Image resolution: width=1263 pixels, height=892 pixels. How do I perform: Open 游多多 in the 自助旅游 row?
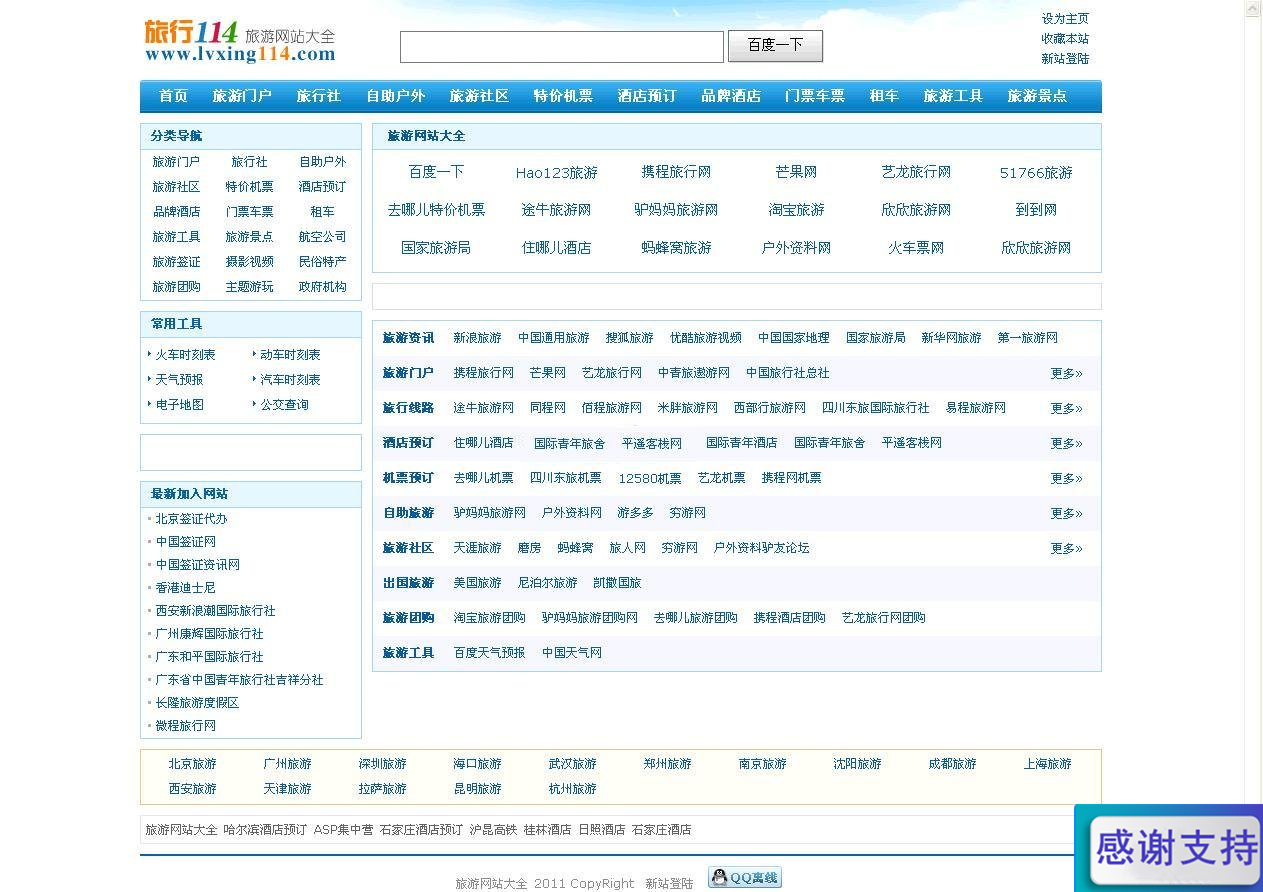pyautogui.click(x=635, y=513)
